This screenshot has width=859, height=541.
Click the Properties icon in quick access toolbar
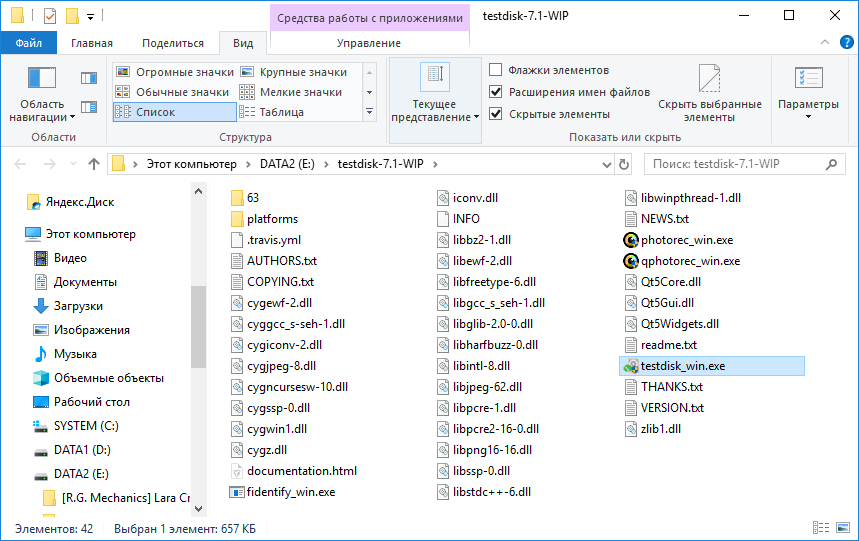50,16
